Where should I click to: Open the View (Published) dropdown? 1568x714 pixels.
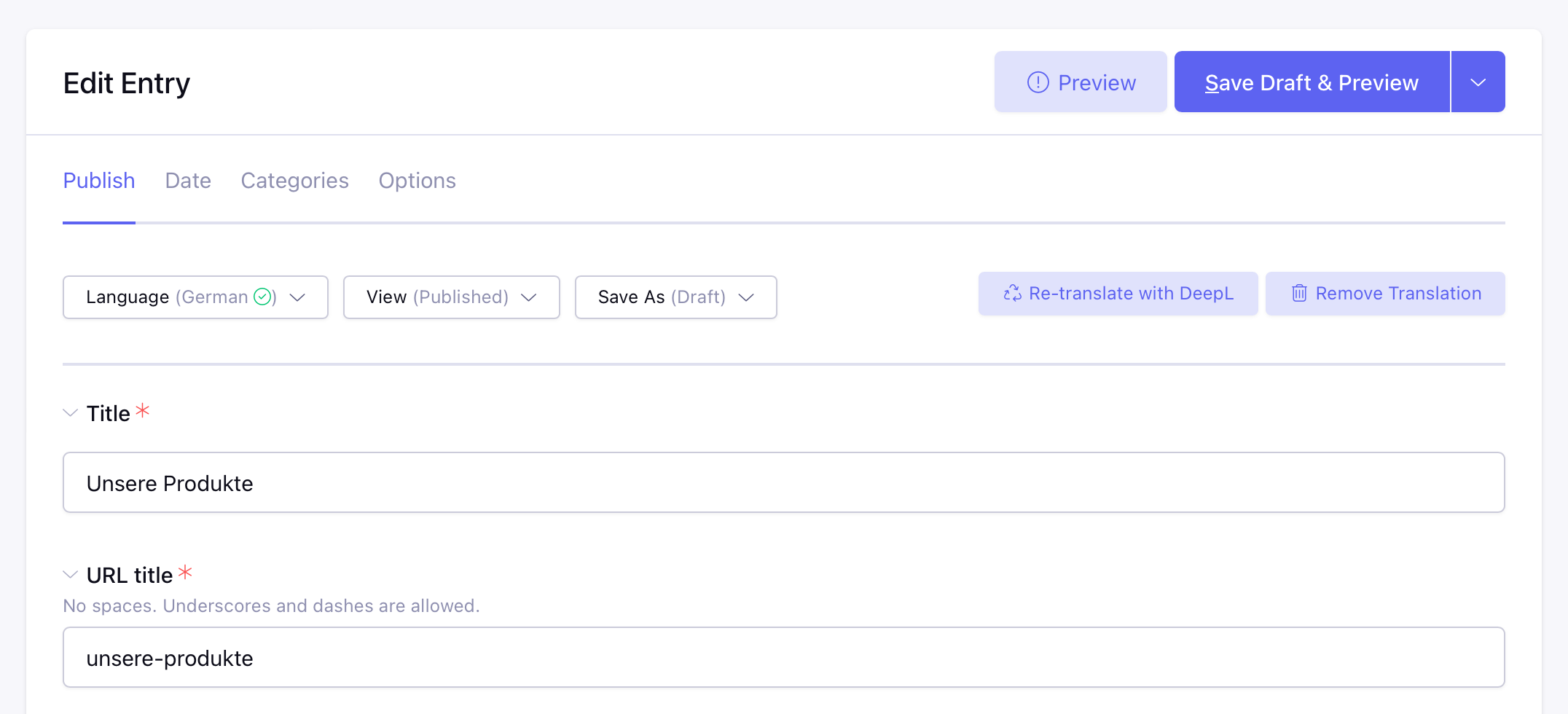click(452, 297)
